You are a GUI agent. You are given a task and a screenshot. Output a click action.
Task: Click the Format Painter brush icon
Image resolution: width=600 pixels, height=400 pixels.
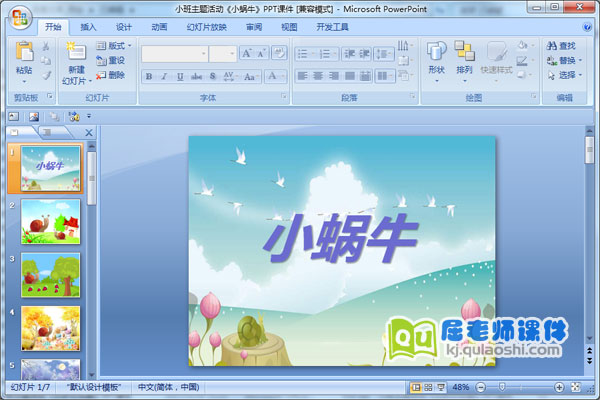tap(46, 75)
